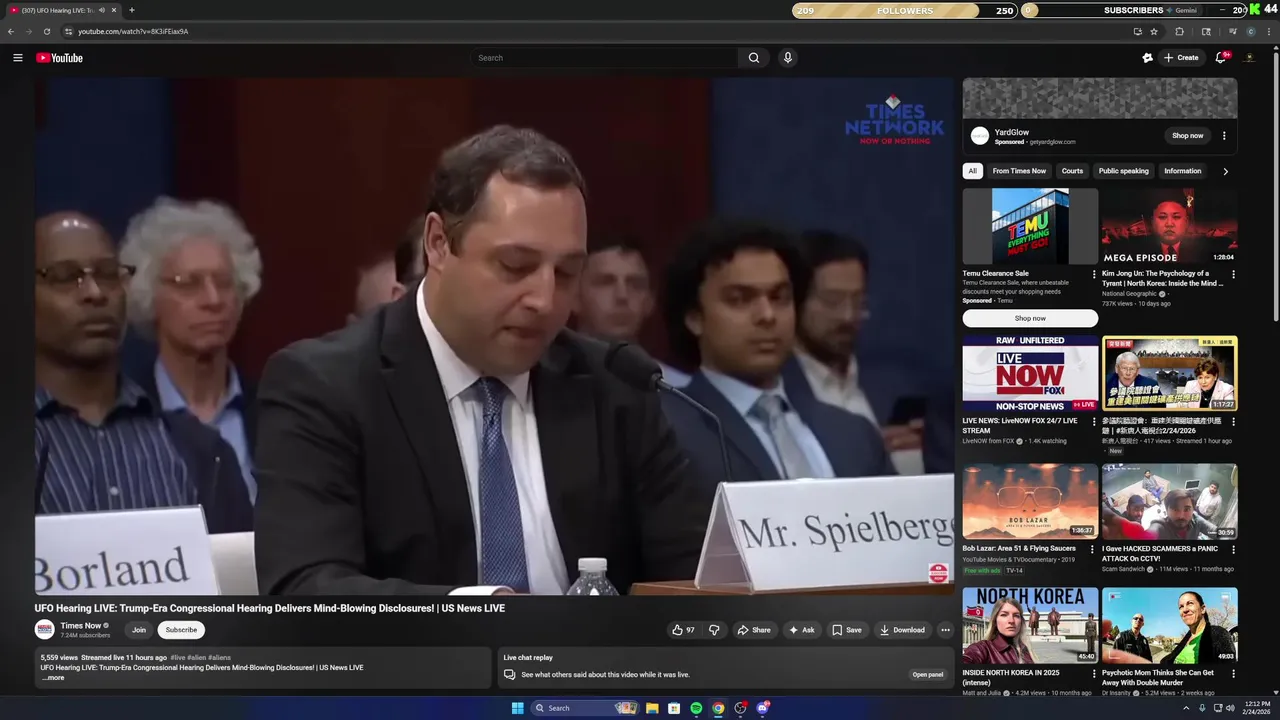The width and height of the screenshot is (1280, 720).
Task: Open options for Psychotic Mom video
Action: (1233, 674)
